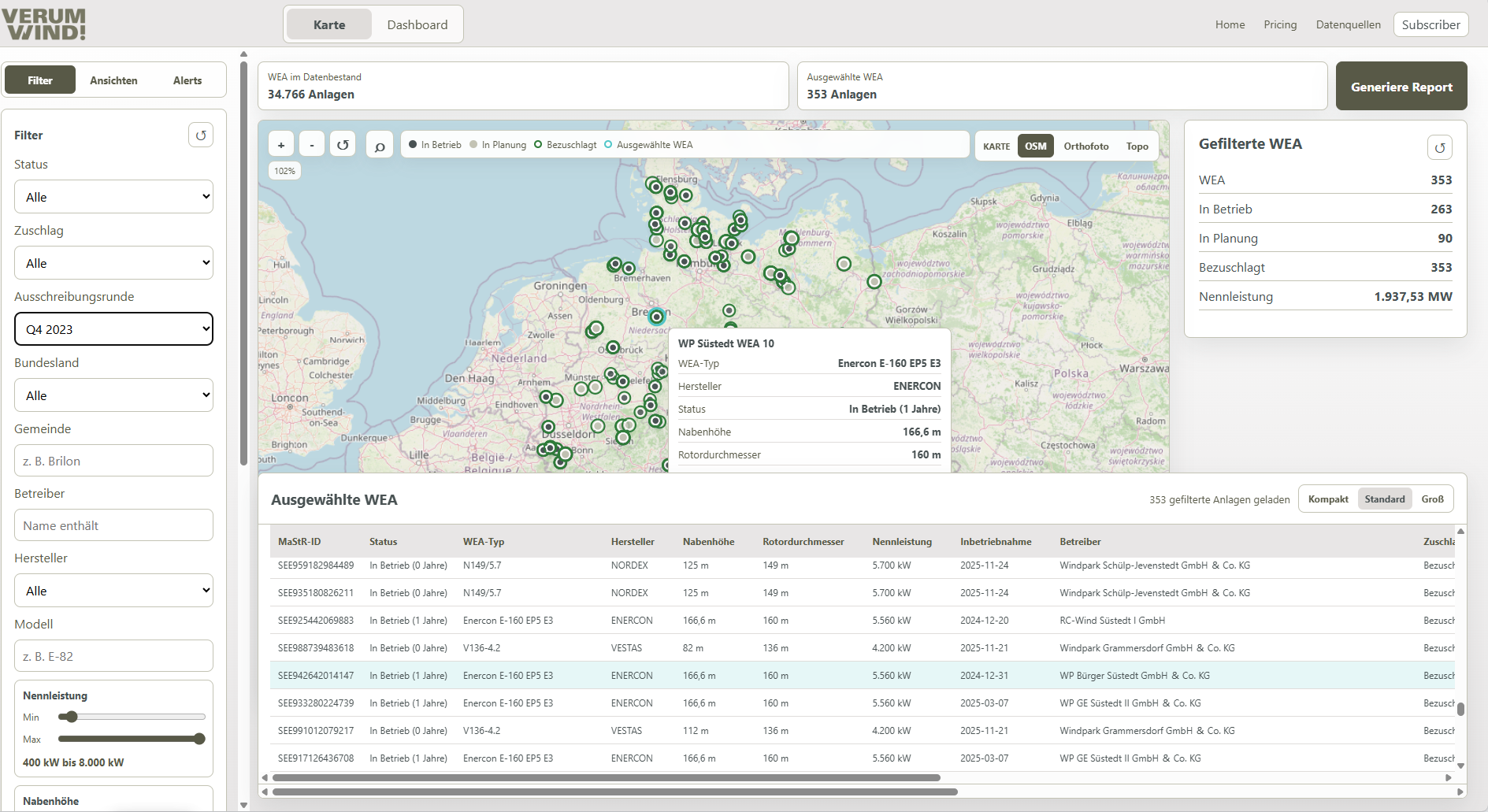This screenshot has height=812, width=1488.
Task: Open Ausschreibungsrunde dropdown showing Q4 2023
Action: tap(113, 329)
